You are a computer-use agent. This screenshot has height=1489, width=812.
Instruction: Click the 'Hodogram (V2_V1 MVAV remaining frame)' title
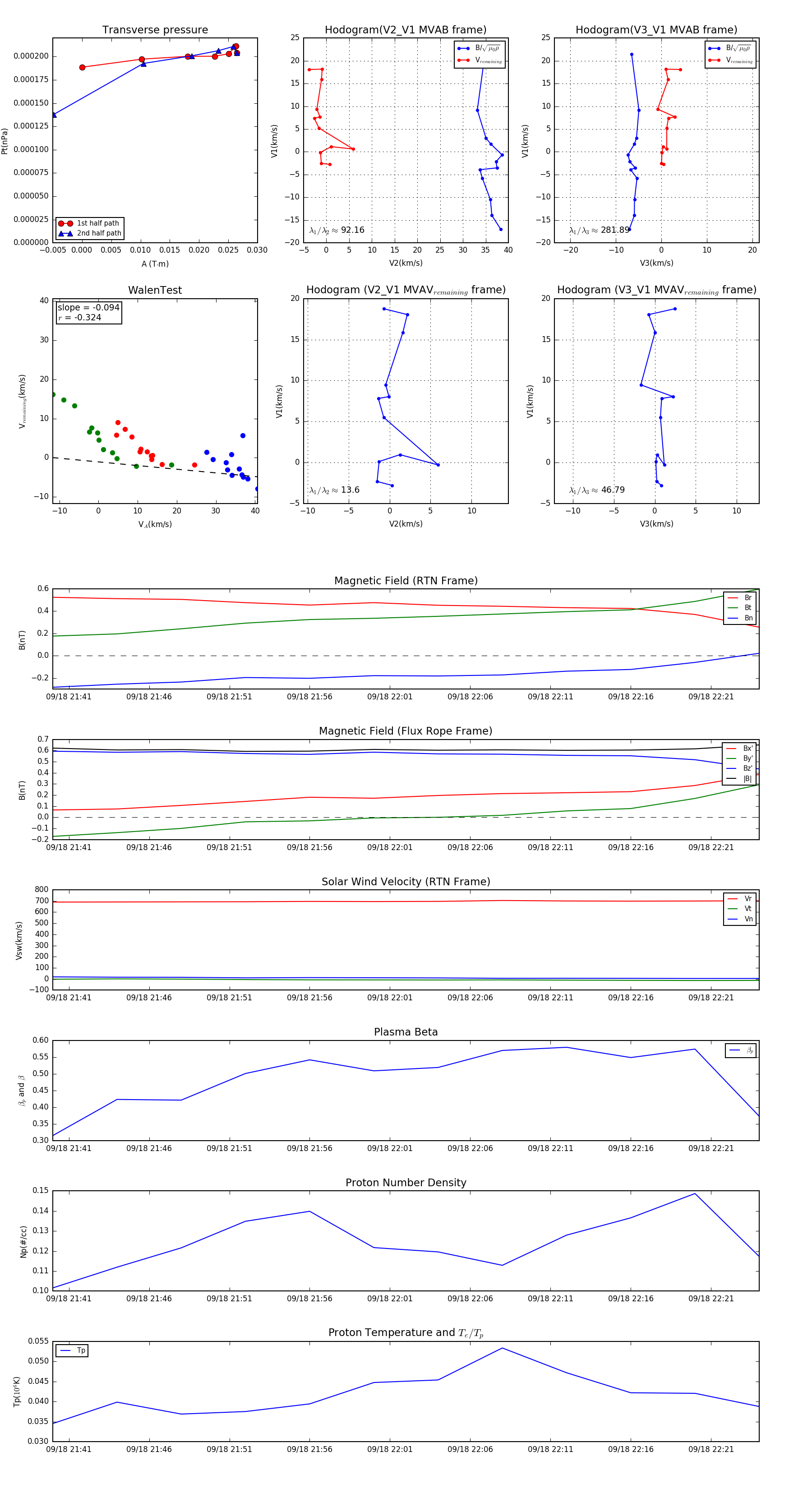point(406,290)
